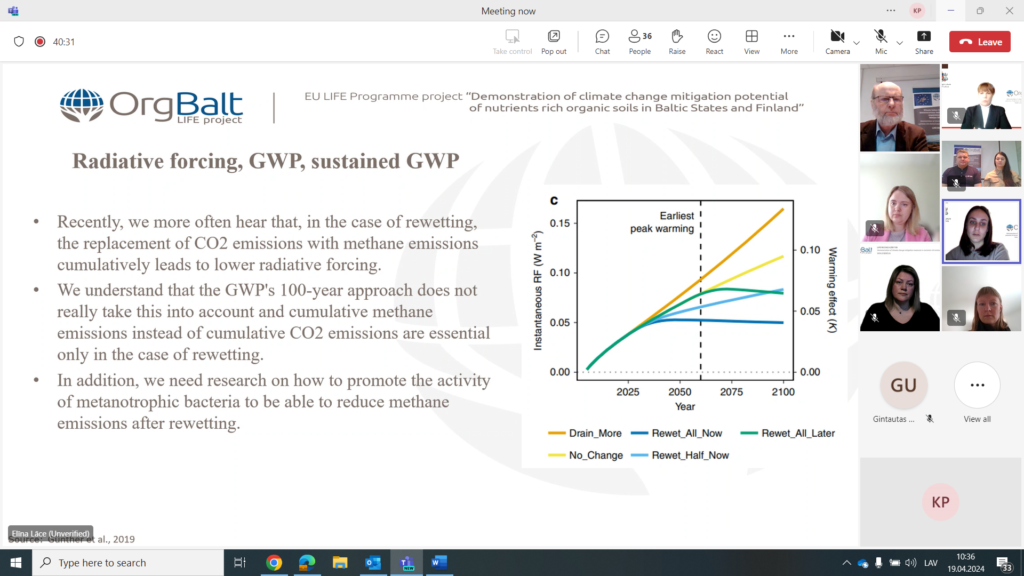Viewport: 1024px width, 576px height.
Task: Click the 'Earliest peak warming' chart label
Action: tap(662, 222)
